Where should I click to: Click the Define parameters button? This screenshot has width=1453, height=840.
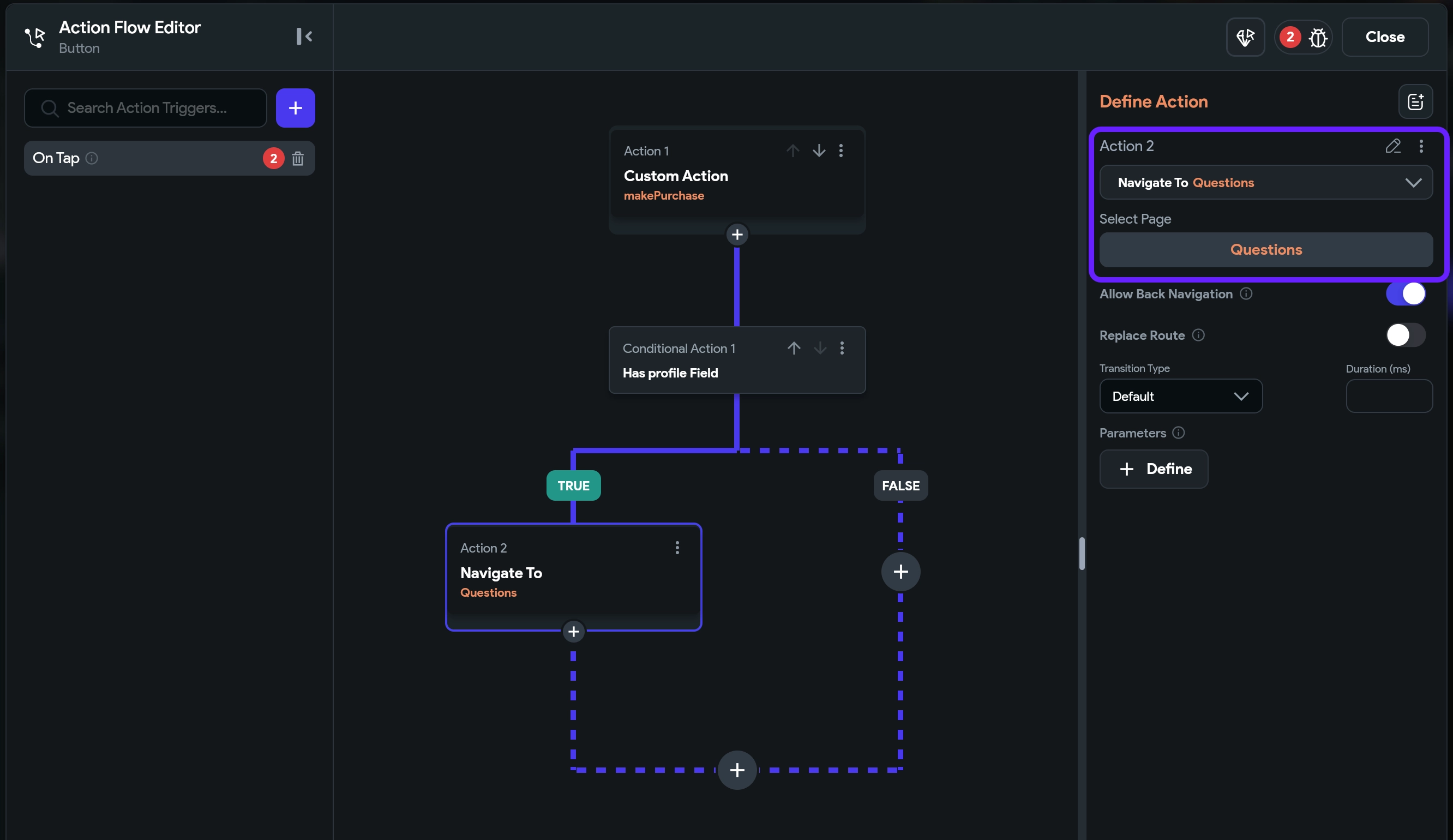pyautogui.click(x=1153, y=469)
